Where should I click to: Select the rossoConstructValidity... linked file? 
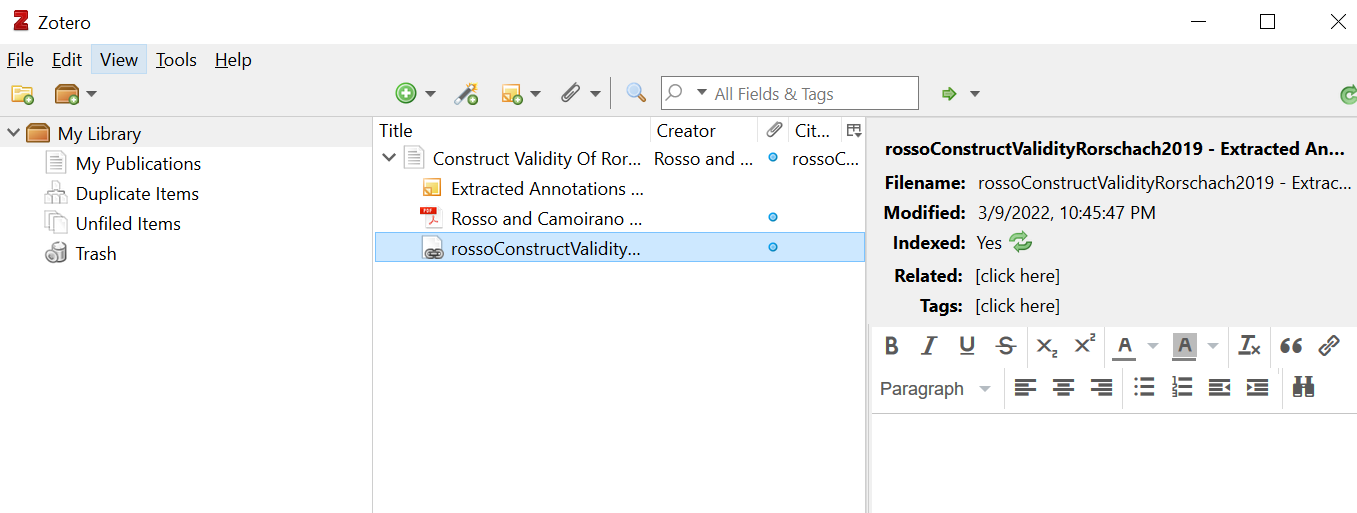click(x=619, y=247)
